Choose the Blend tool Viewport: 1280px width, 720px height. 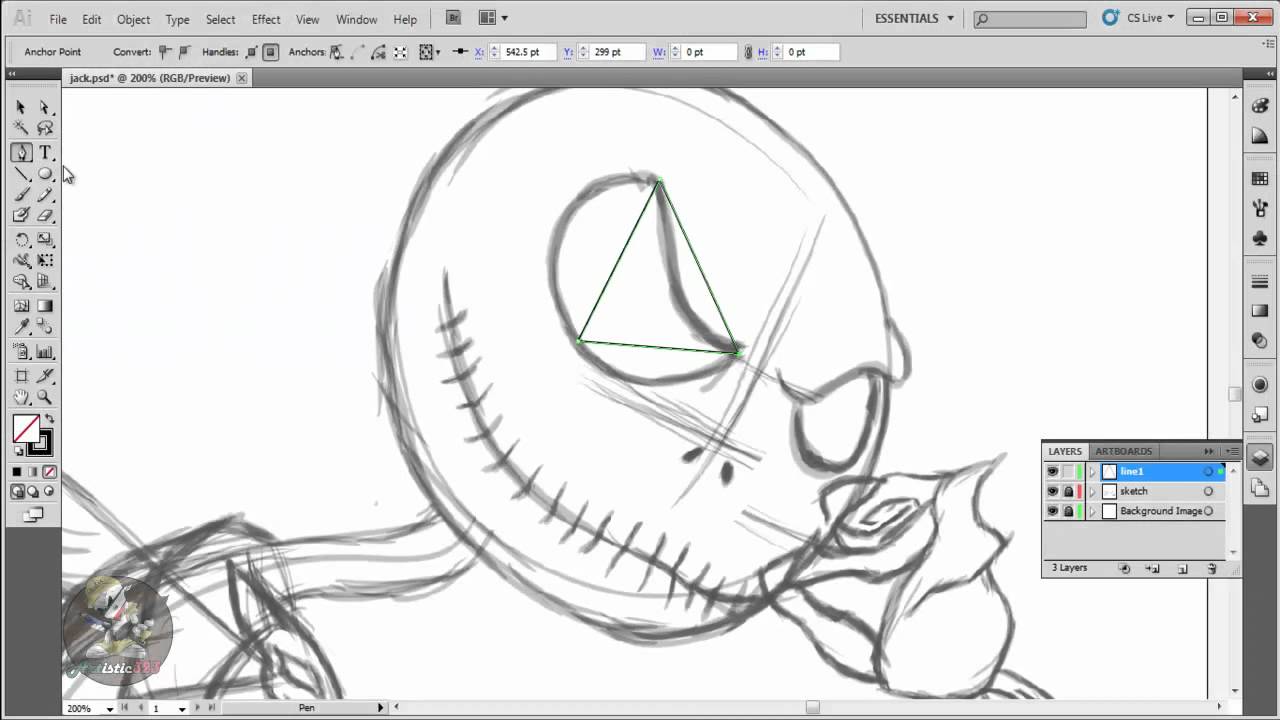[45, 327]
